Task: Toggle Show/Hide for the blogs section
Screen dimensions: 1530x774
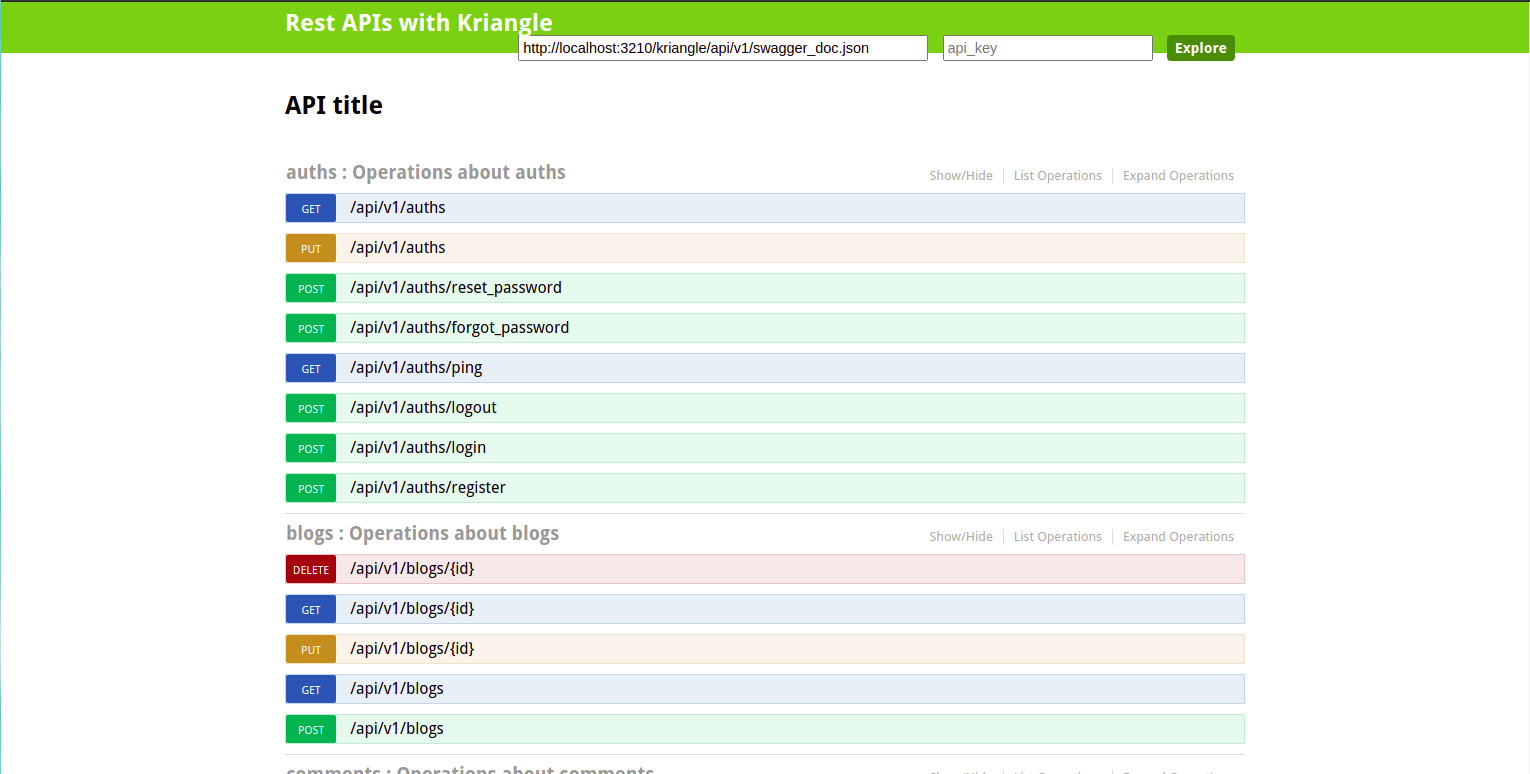Action: (960, 536)
